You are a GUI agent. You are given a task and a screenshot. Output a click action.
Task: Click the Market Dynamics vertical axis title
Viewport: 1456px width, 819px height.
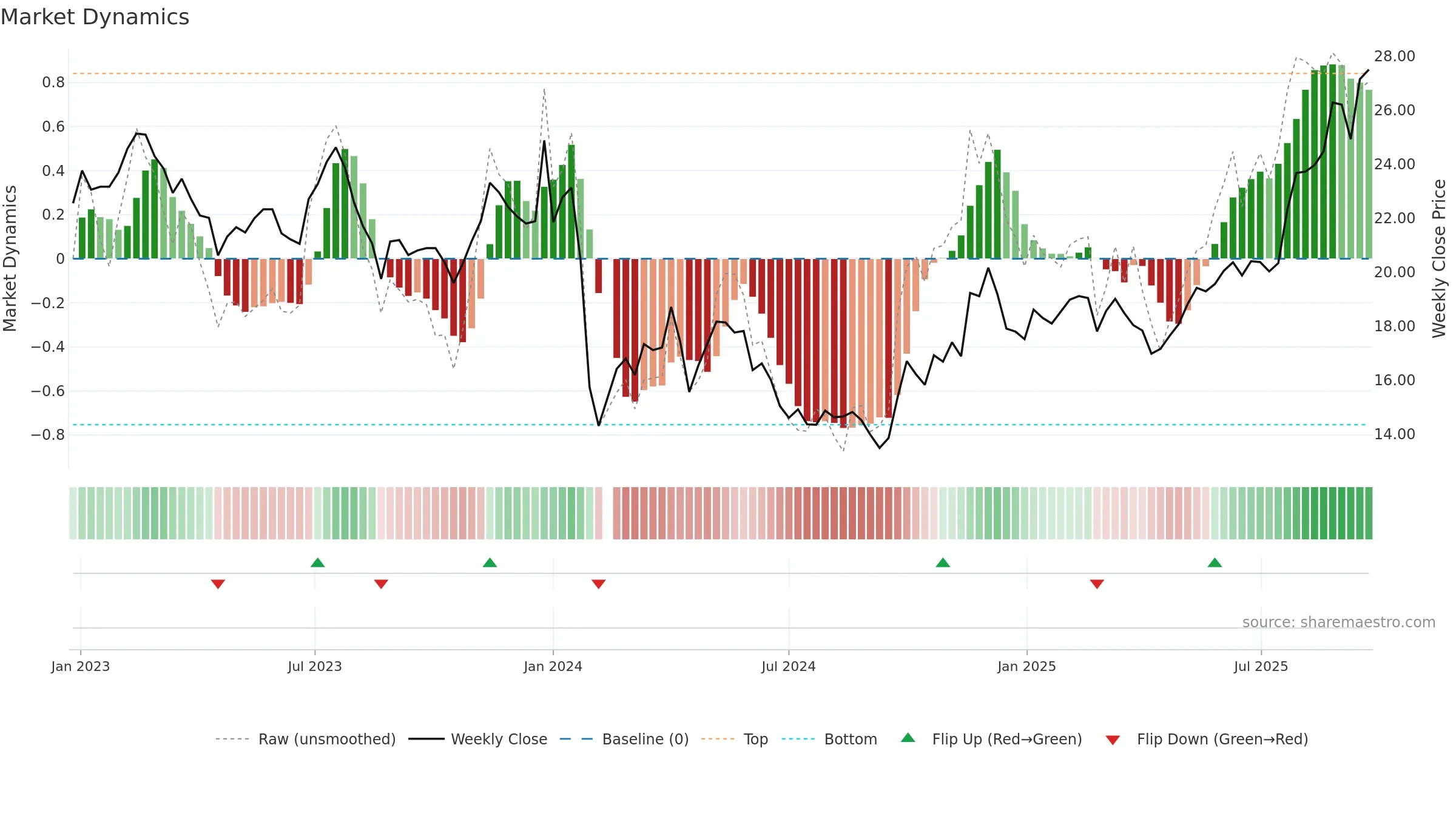click(x=10, y=258)
